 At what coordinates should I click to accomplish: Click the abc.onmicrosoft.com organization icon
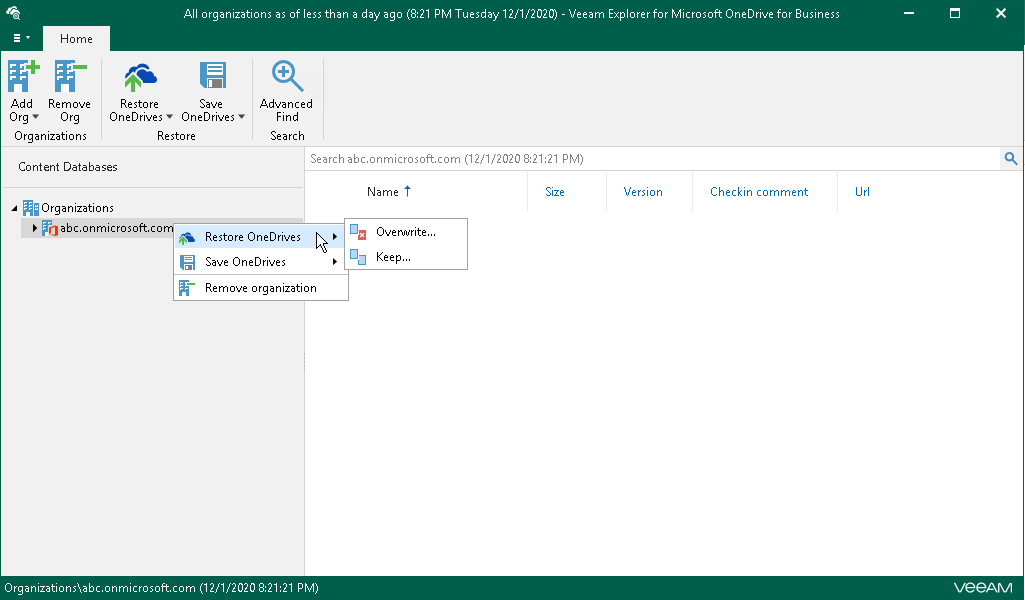pyautogui.click(x=50, y=228)
